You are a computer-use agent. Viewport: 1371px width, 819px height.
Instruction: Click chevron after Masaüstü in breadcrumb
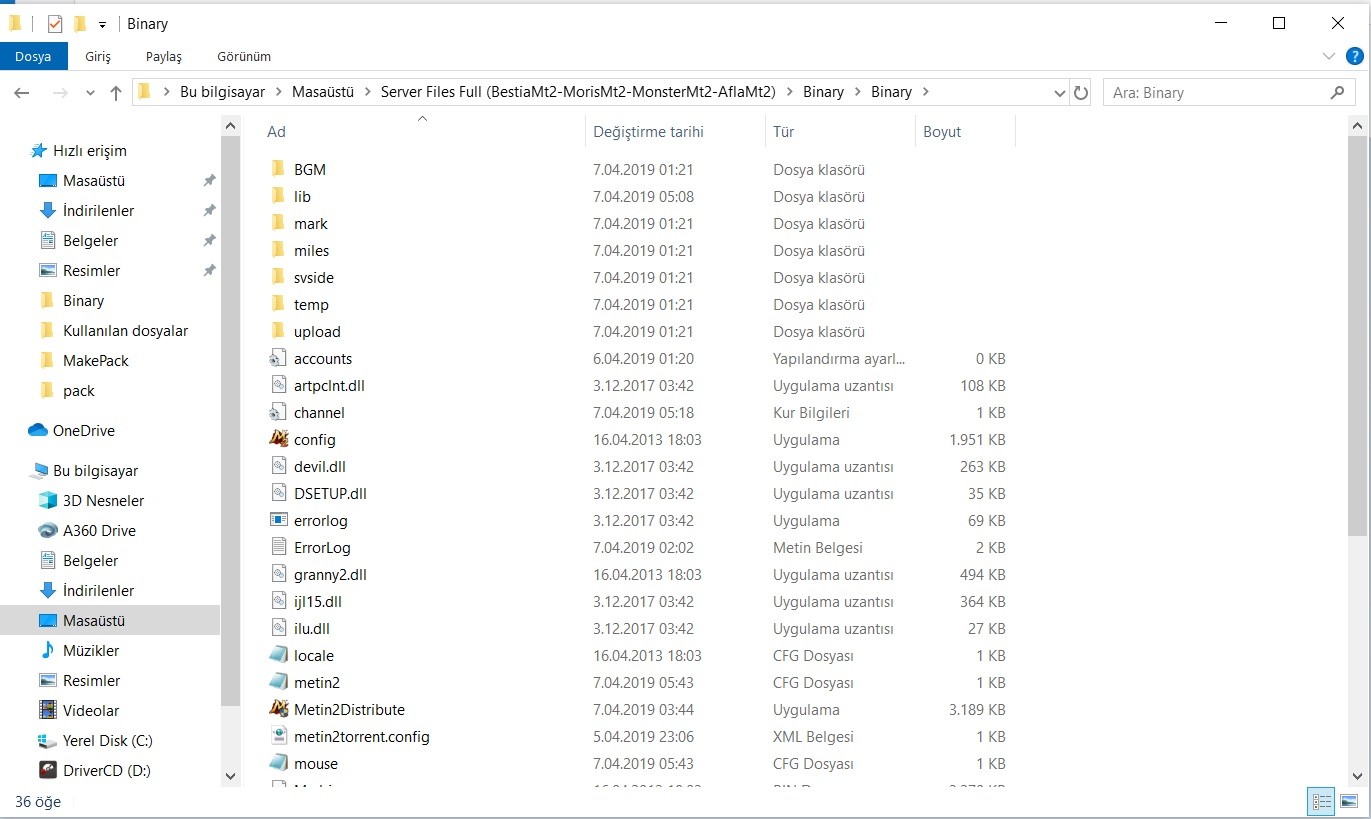[x=367, y=92]
